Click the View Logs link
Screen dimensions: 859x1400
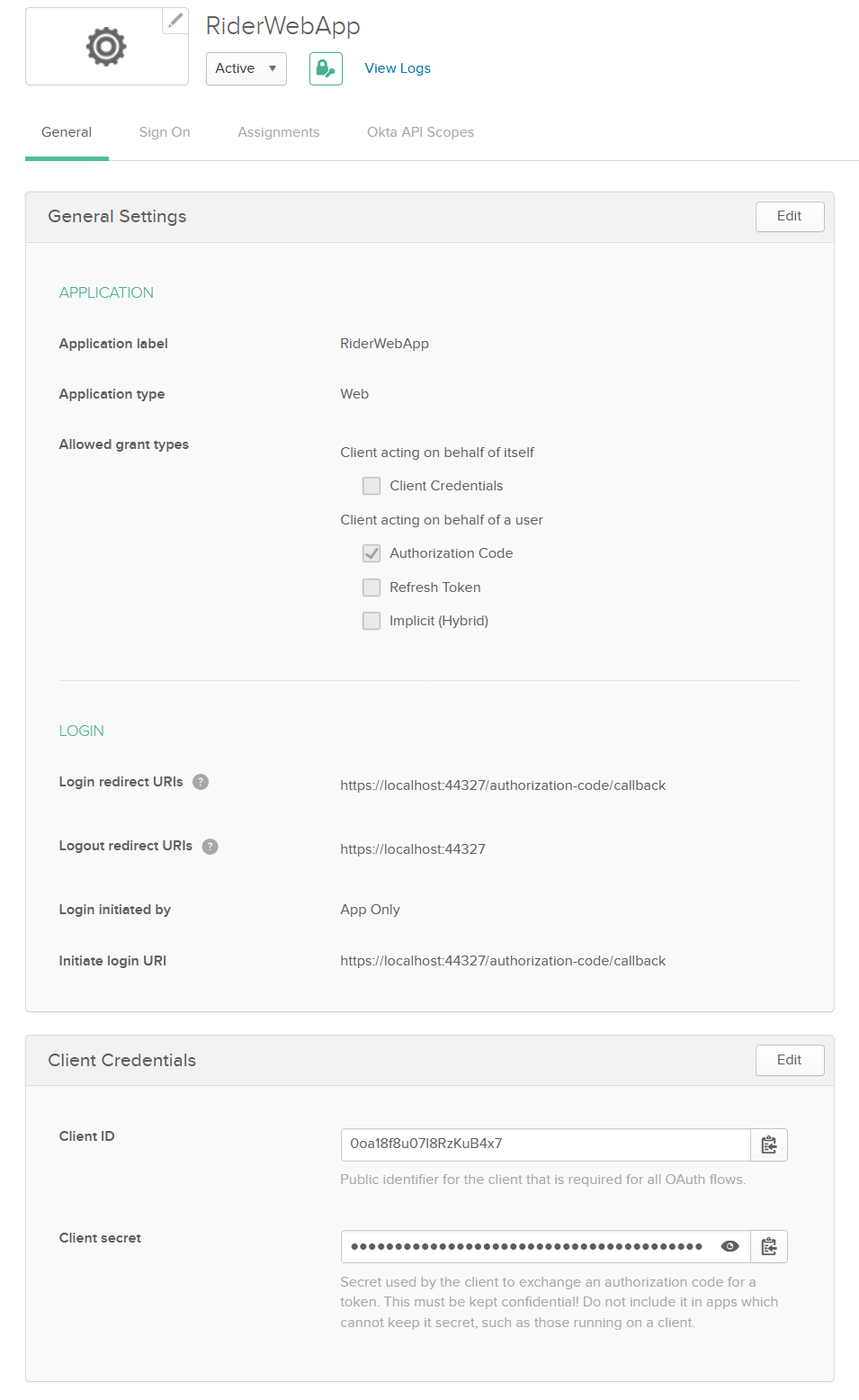point(398,68)
